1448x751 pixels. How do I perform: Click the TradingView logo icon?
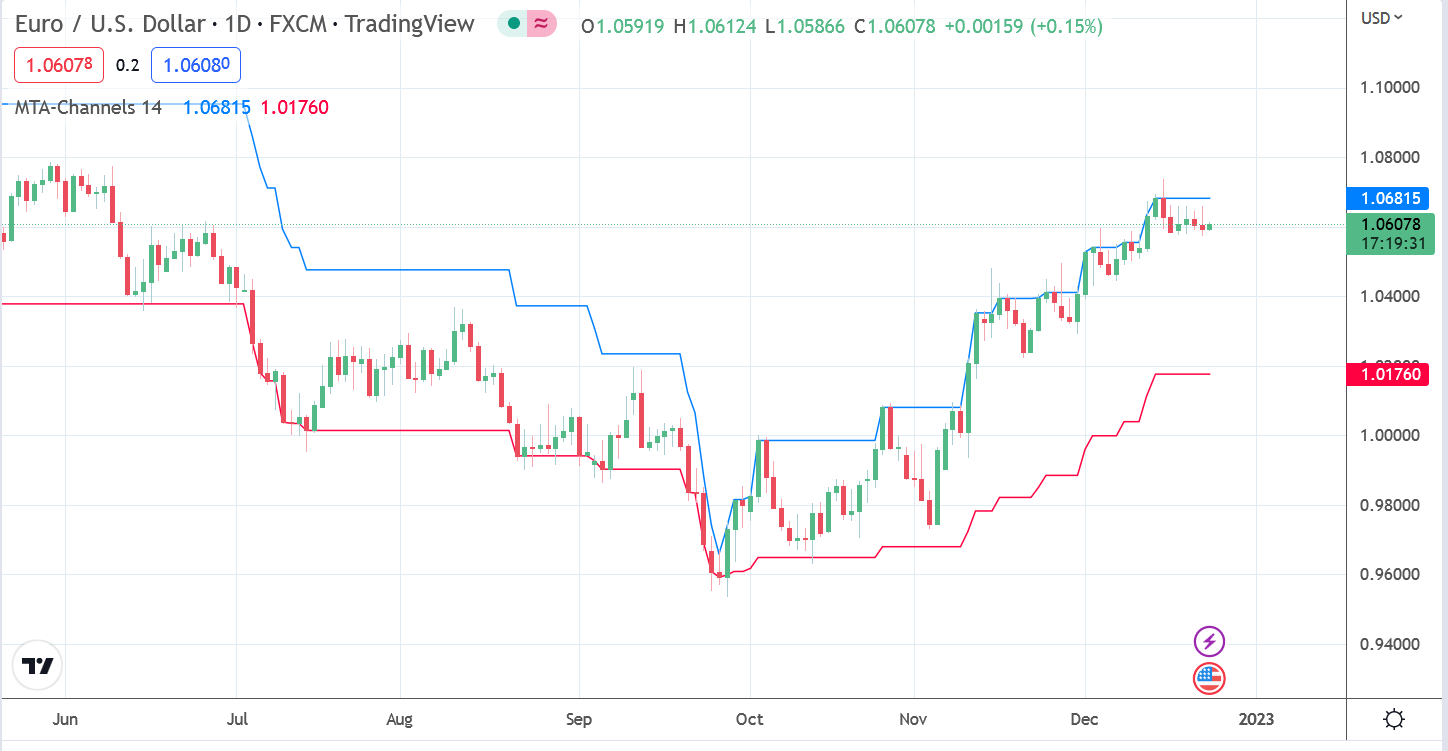pyautogui.click(x=38, y=666)
